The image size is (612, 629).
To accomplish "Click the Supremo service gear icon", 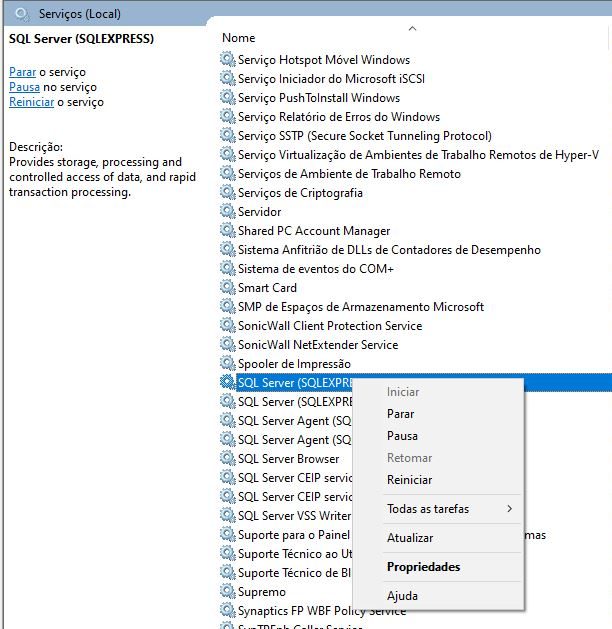I will click(227, 592).
